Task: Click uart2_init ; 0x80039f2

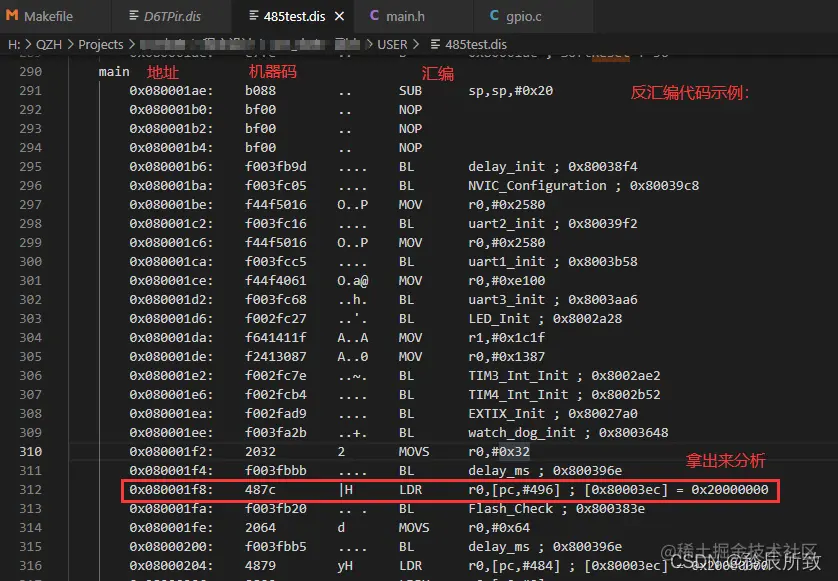Action: (553, 223)
